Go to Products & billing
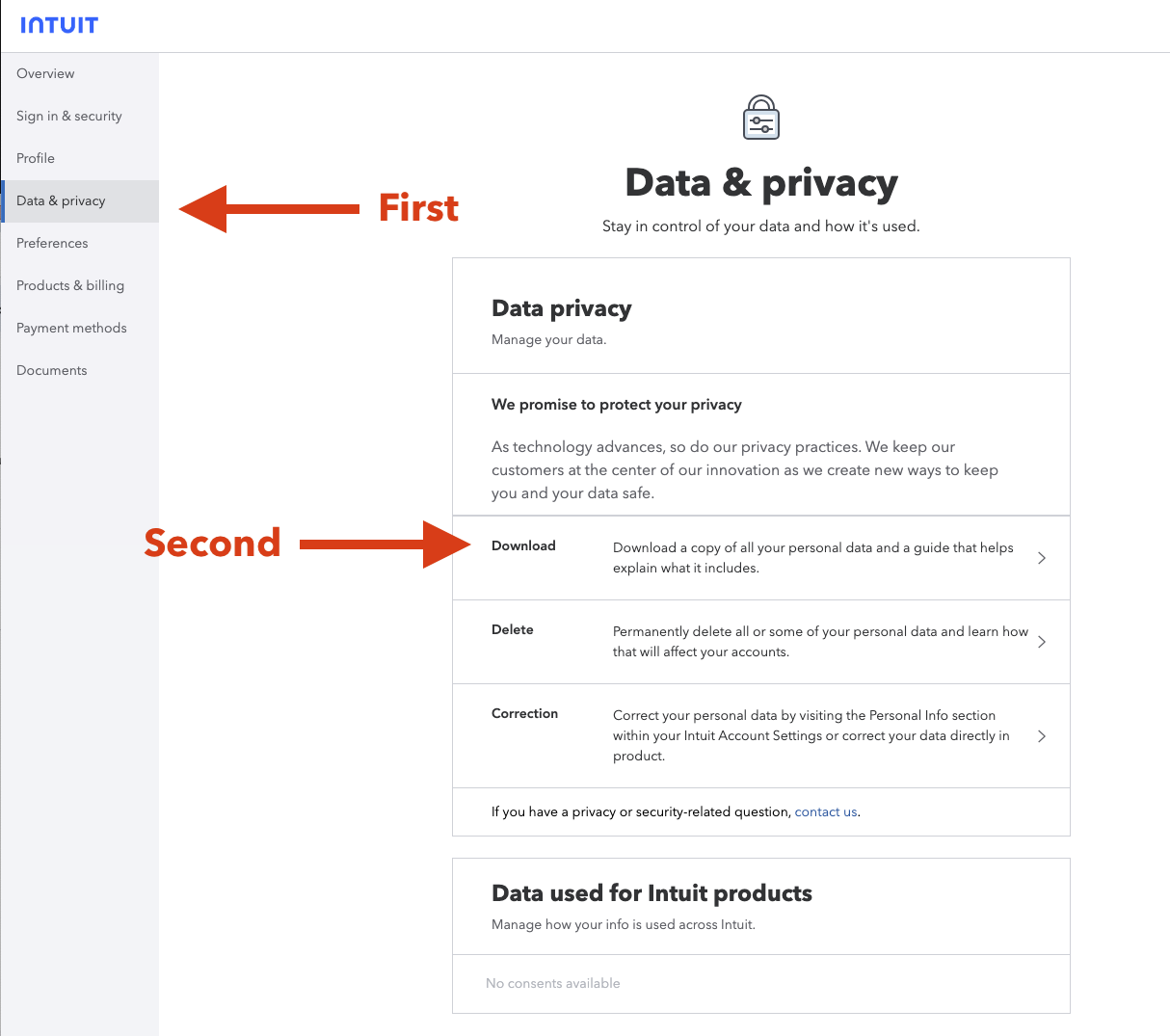Viewport: 1170px width, 1036px height. point(70,285)
